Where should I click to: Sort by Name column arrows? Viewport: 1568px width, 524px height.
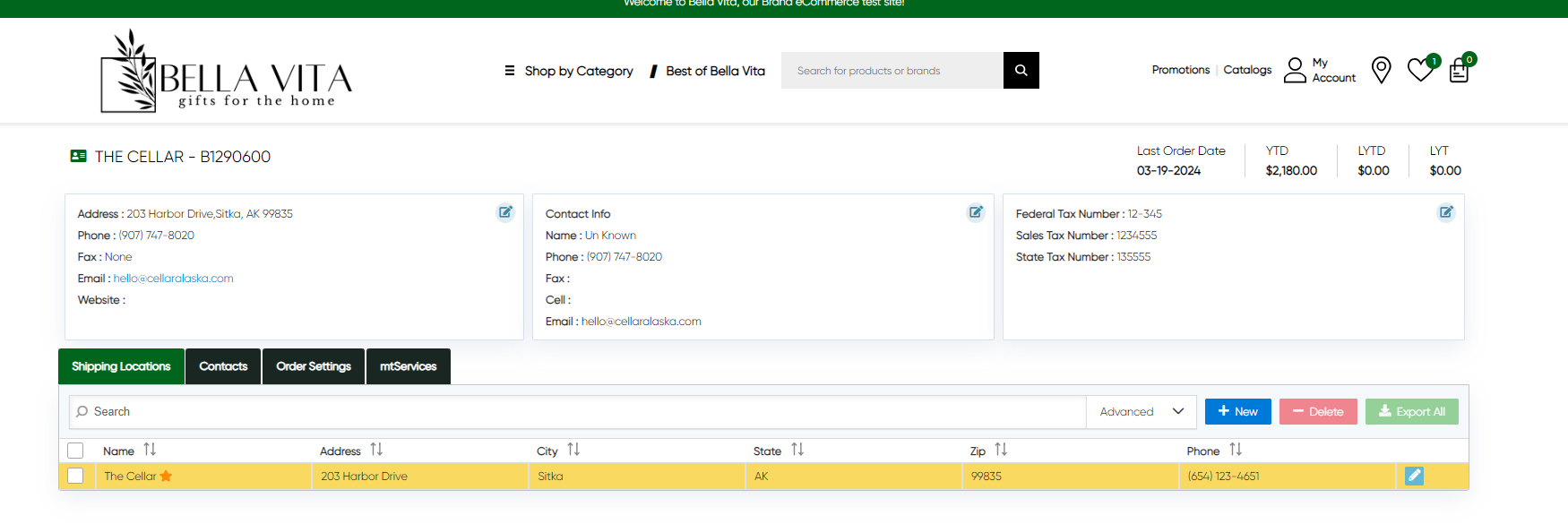(x=150, y=450)
